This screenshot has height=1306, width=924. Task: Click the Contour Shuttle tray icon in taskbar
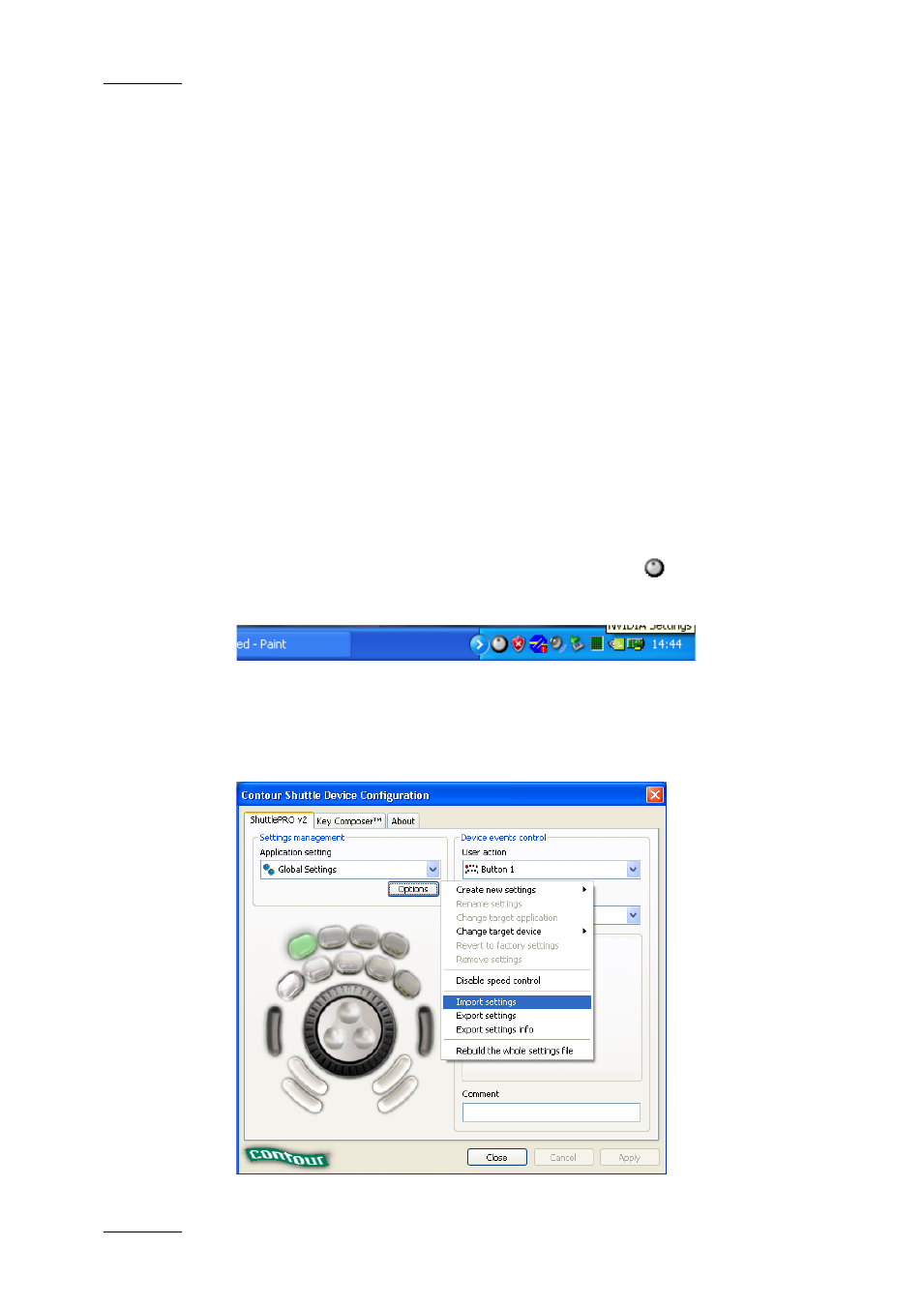(x=499, y=644)
